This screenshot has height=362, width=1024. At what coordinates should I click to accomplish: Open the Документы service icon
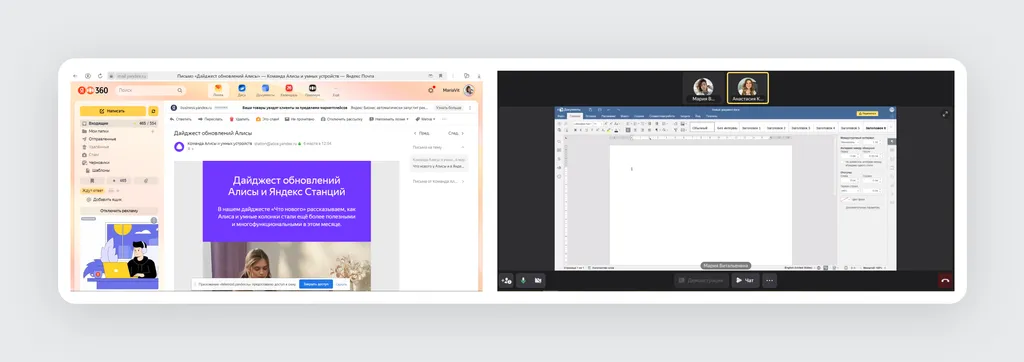(x=265, y=90)
